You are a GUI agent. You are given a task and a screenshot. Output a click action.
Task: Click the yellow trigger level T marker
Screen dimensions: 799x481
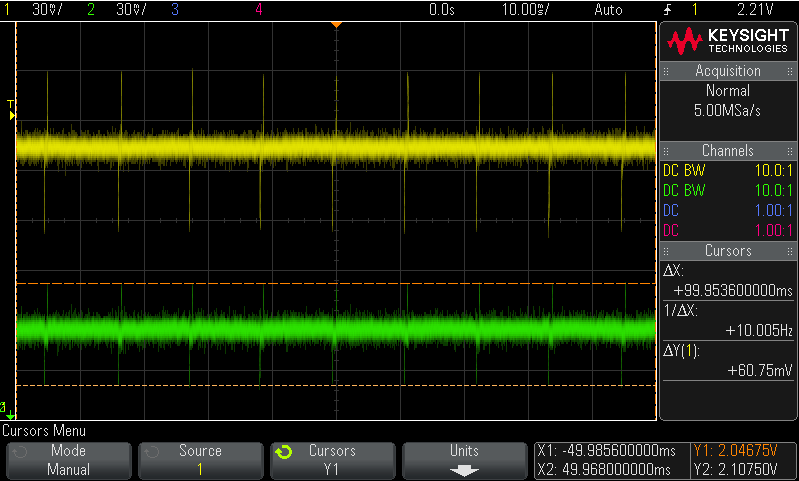(x=11, y=110)
